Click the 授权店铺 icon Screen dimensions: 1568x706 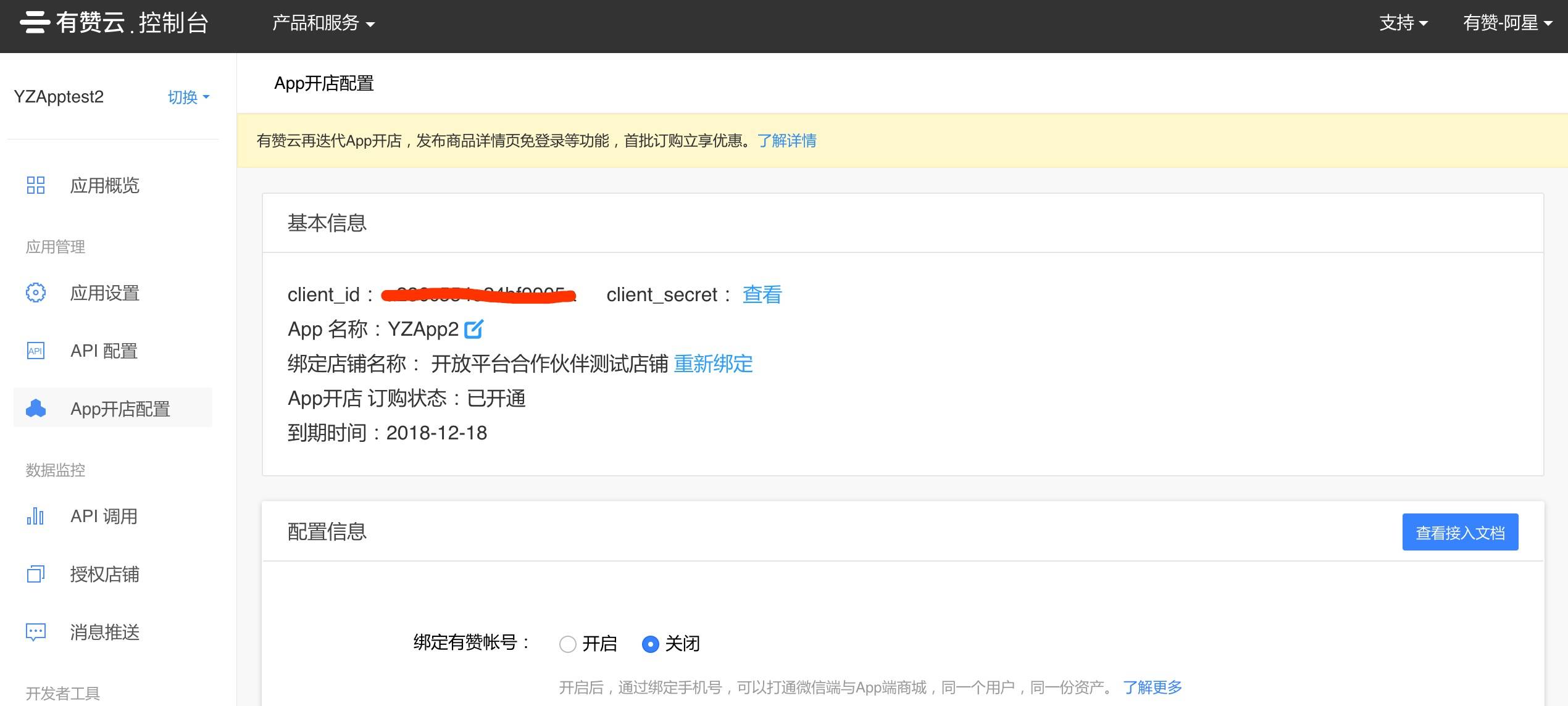(x=36, y=574)
